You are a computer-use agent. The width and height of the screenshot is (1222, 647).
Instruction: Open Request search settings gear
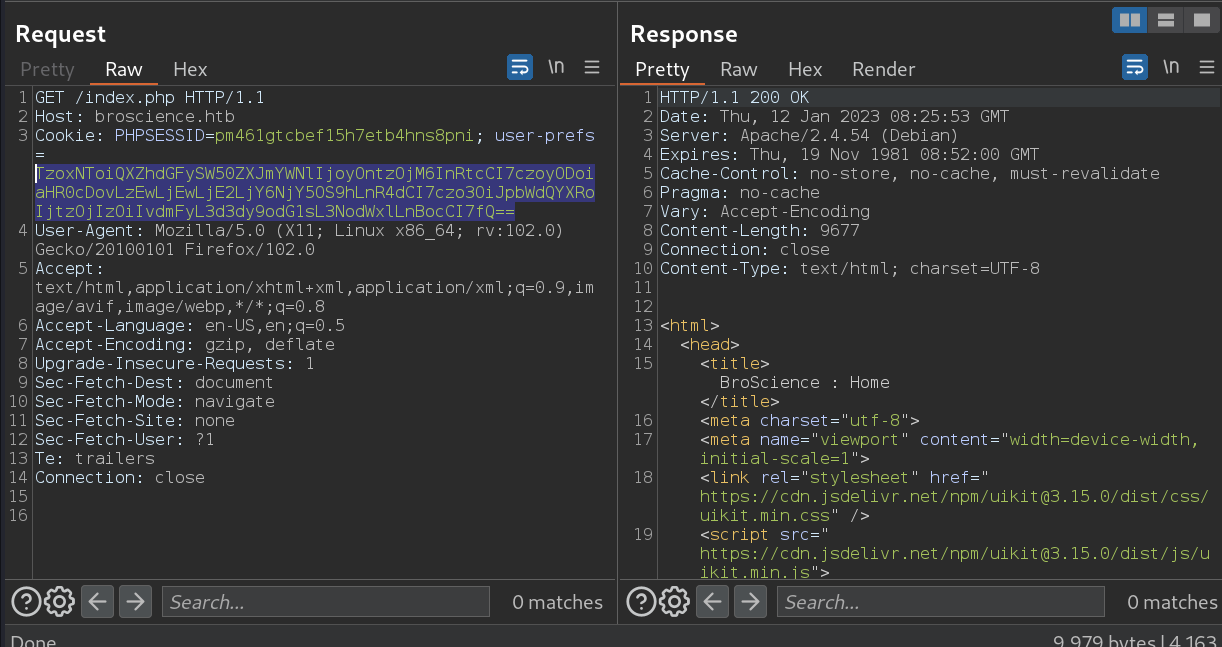pos(60,602)
